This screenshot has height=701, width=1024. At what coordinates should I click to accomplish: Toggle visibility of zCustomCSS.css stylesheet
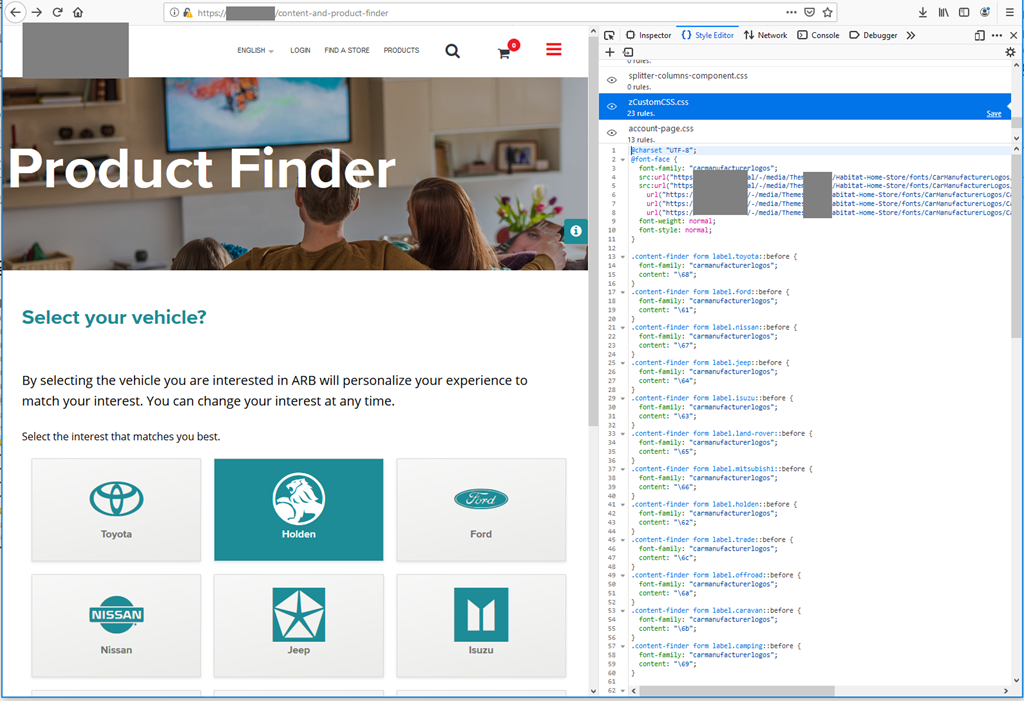[612, 107]
